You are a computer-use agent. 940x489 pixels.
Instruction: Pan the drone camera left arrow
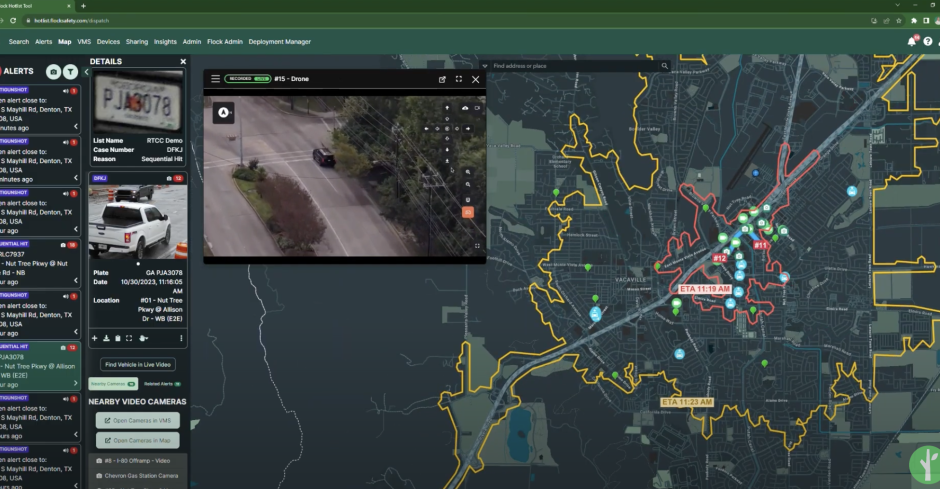click(x=426, y=129)
